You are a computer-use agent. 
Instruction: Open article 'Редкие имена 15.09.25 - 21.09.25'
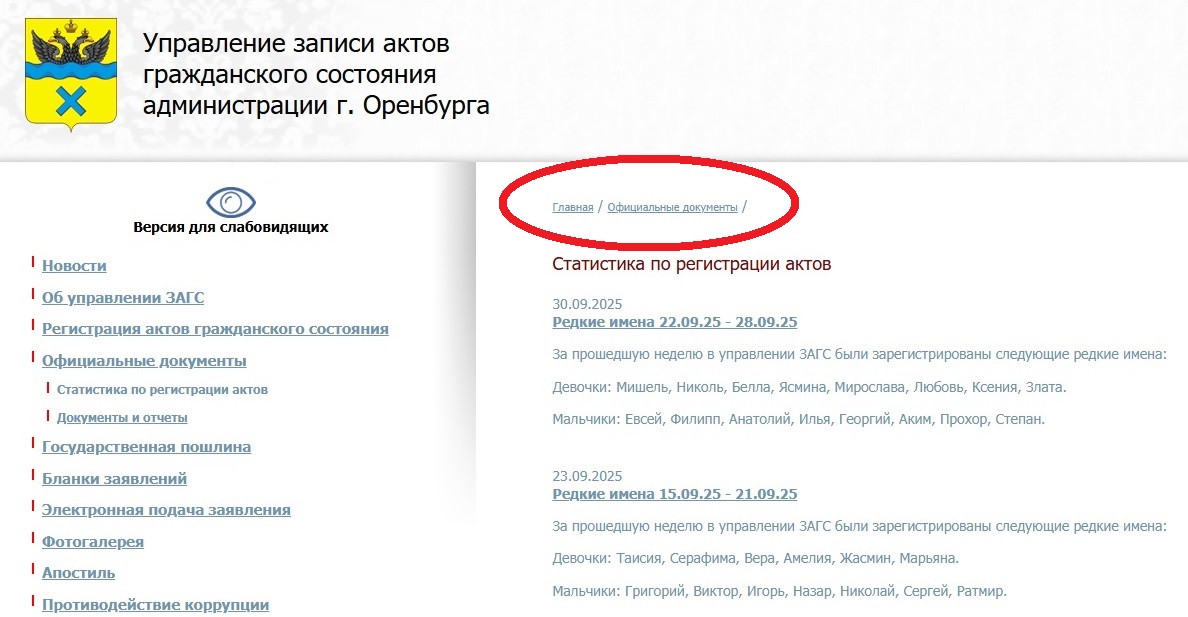pos(674,494)
